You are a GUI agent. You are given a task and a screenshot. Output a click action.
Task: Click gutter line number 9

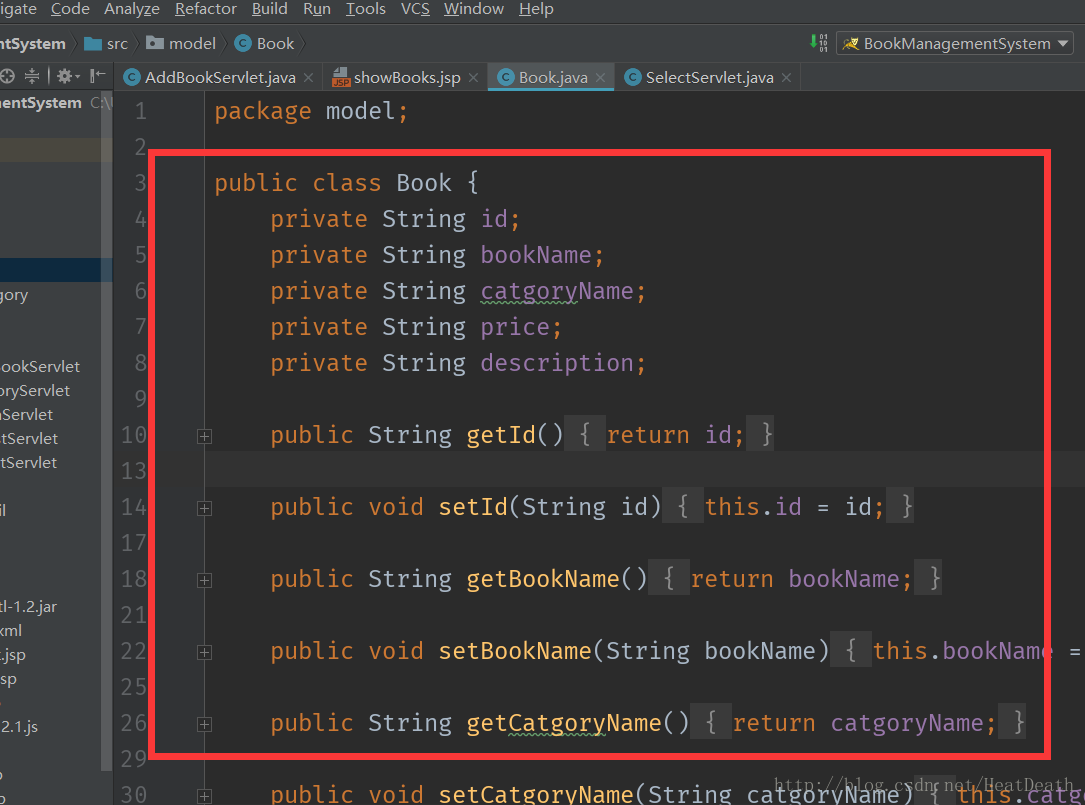[140, 399]
